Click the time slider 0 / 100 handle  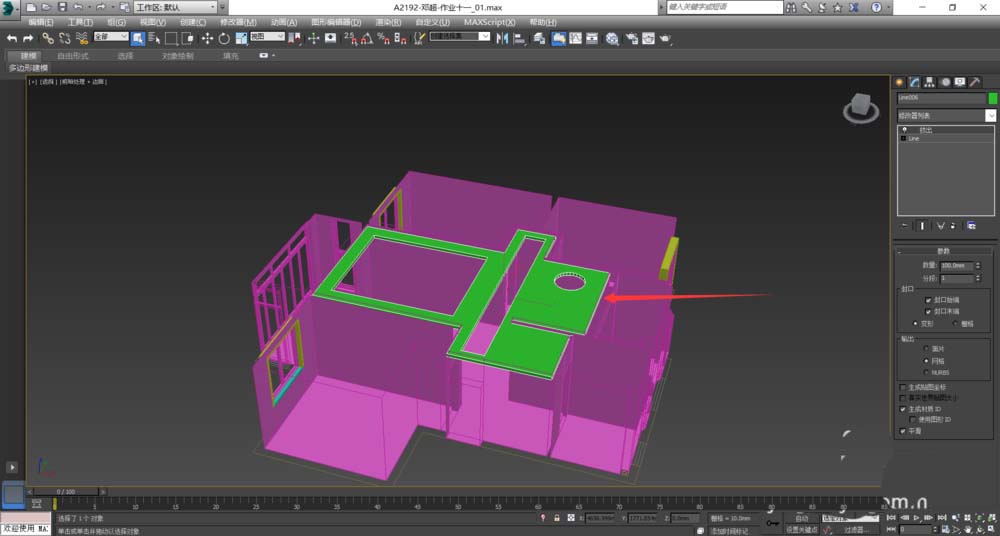66,491
